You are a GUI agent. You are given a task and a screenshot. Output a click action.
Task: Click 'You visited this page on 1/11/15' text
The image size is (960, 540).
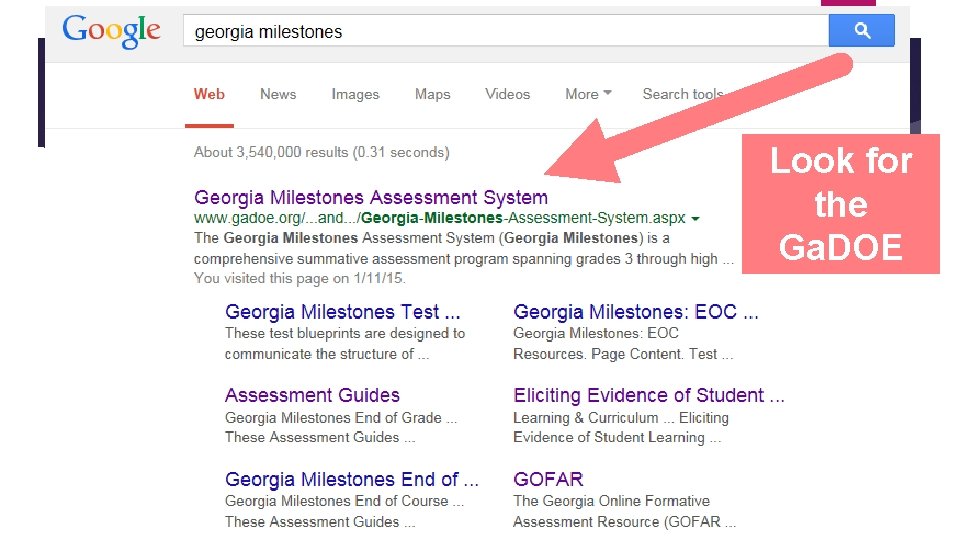point(299,278)
